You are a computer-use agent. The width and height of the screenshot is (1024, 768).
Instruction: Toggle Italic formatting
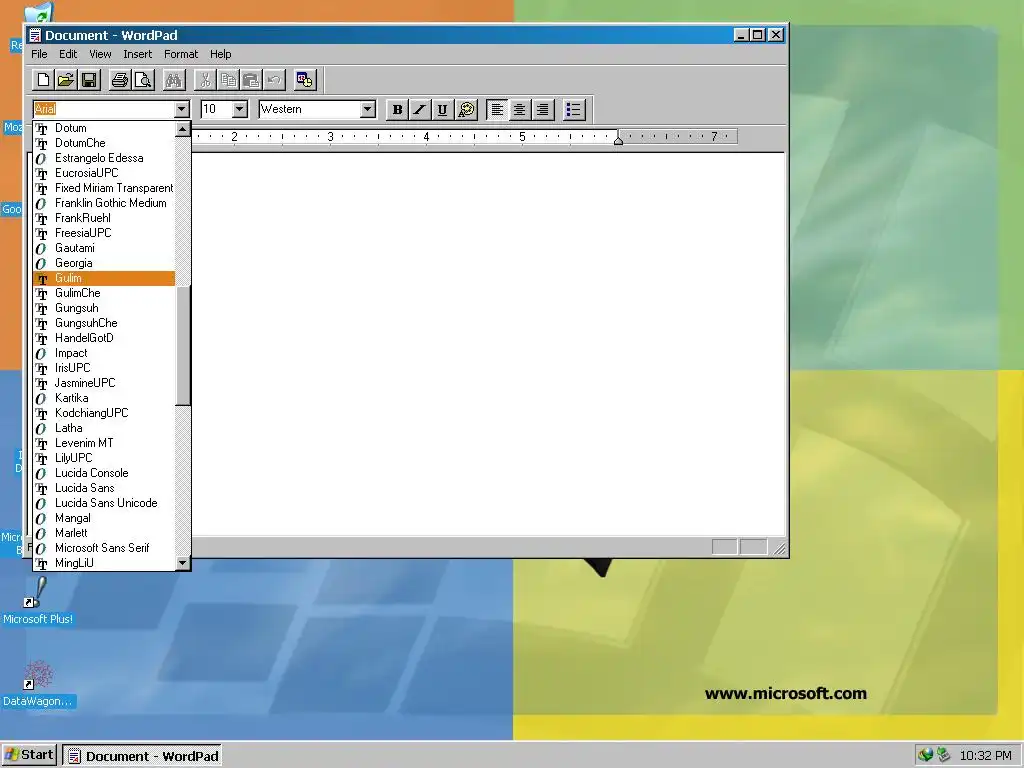(420, 109)
